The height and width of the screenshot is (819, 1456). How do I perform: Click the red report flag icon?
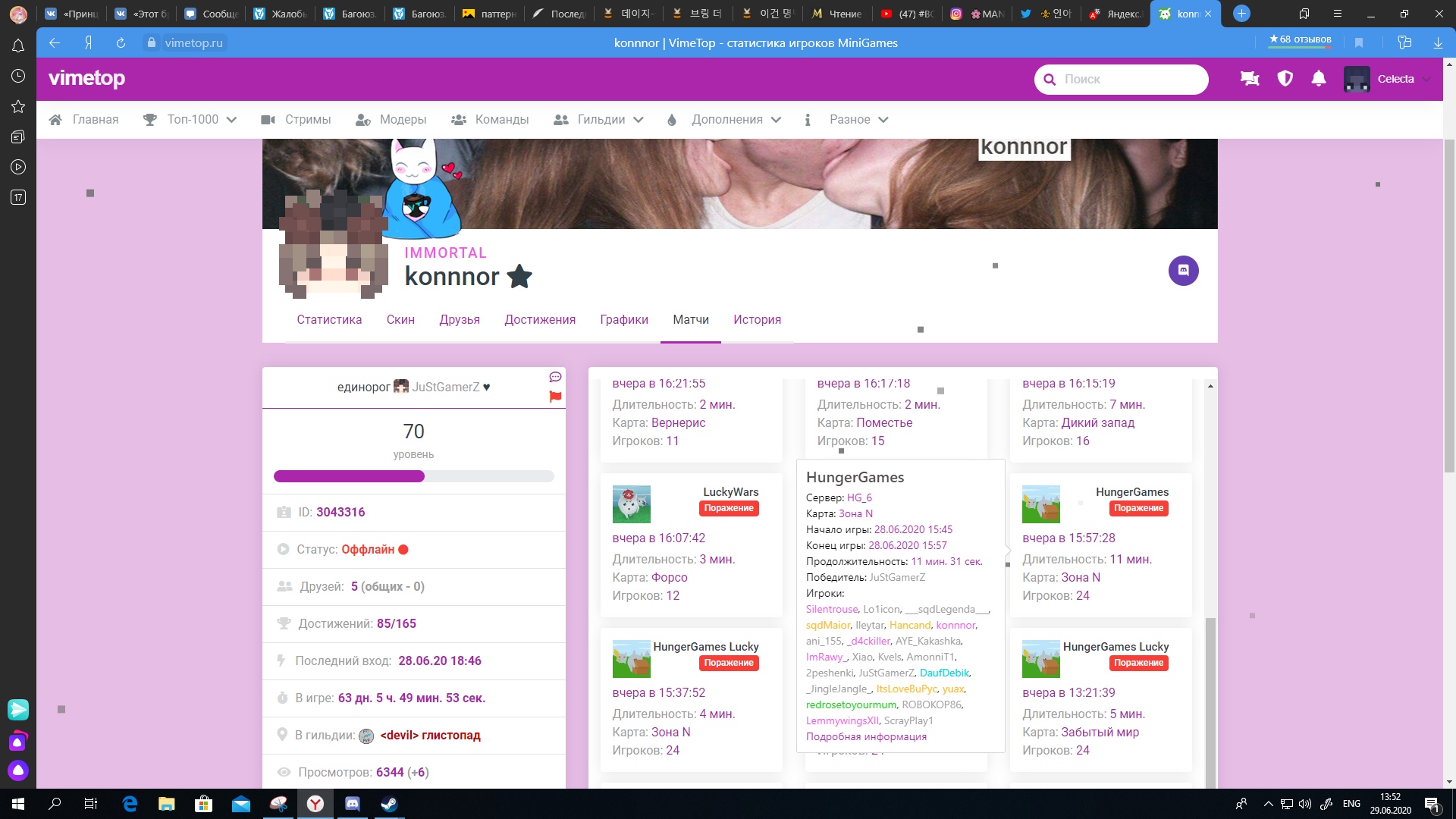(x=555, y=397)
